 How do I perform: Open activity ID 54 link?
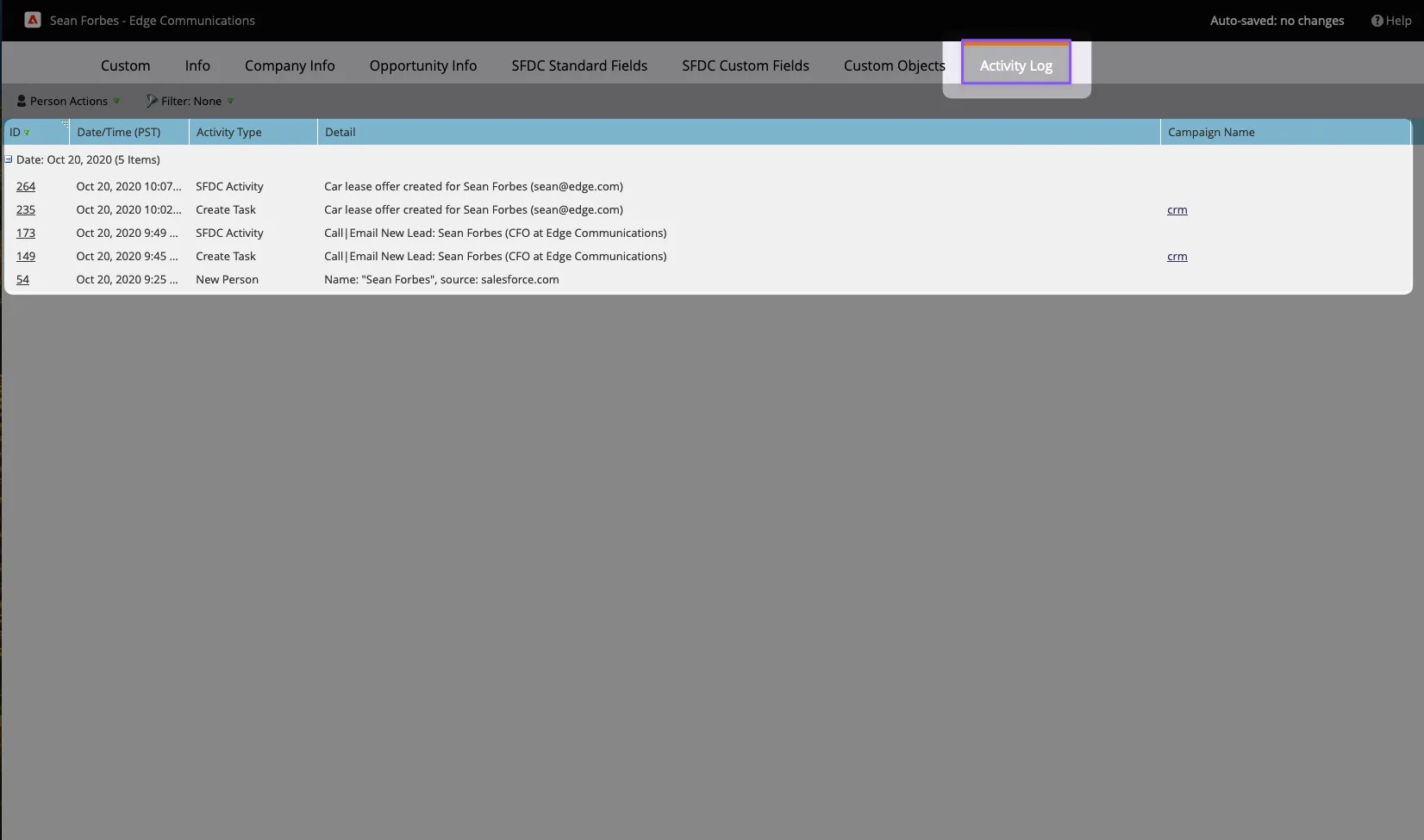coord(22,279)
